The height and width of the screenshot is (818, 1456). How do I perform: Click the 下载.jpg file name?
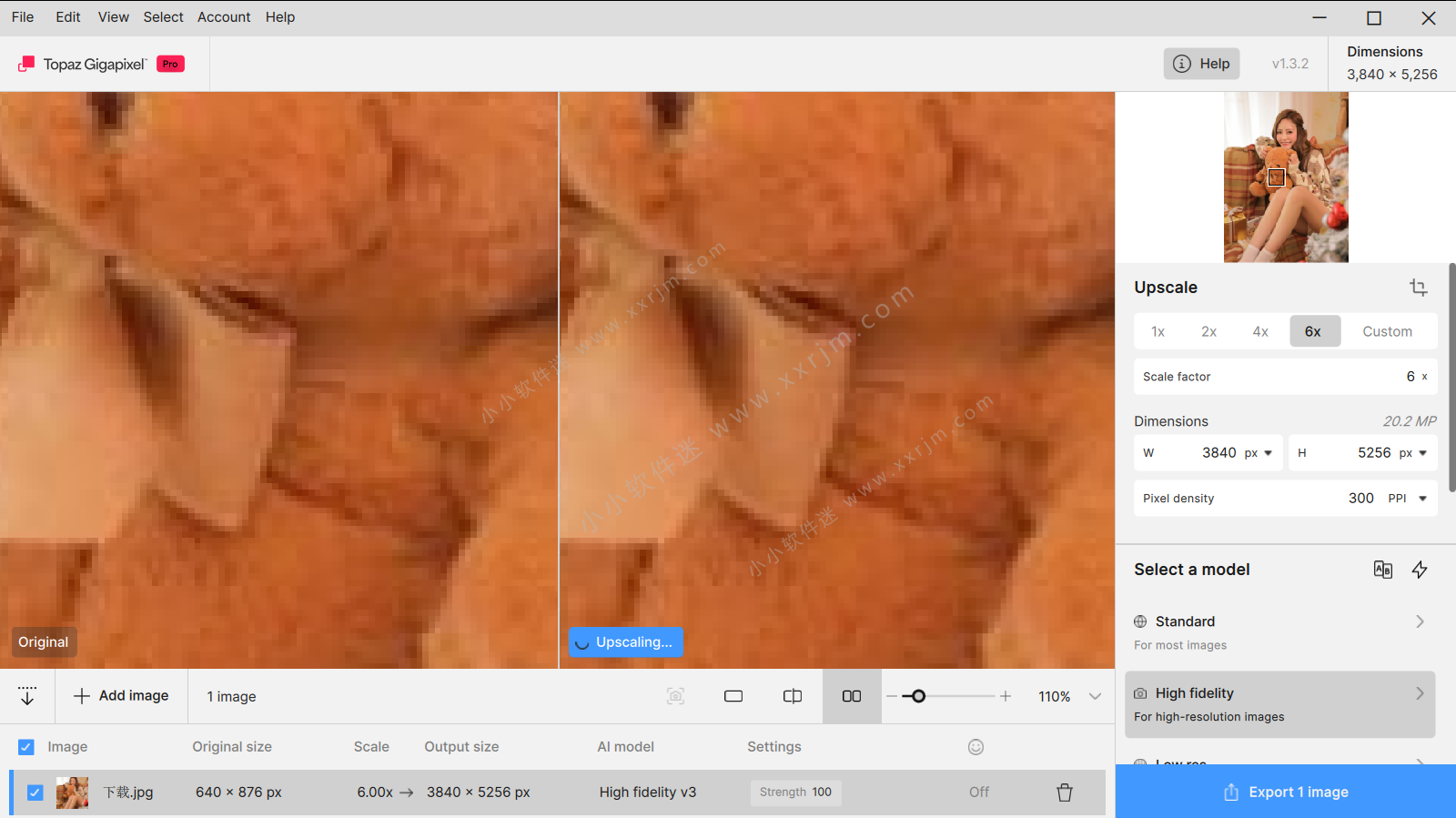[x=128, y=793]
